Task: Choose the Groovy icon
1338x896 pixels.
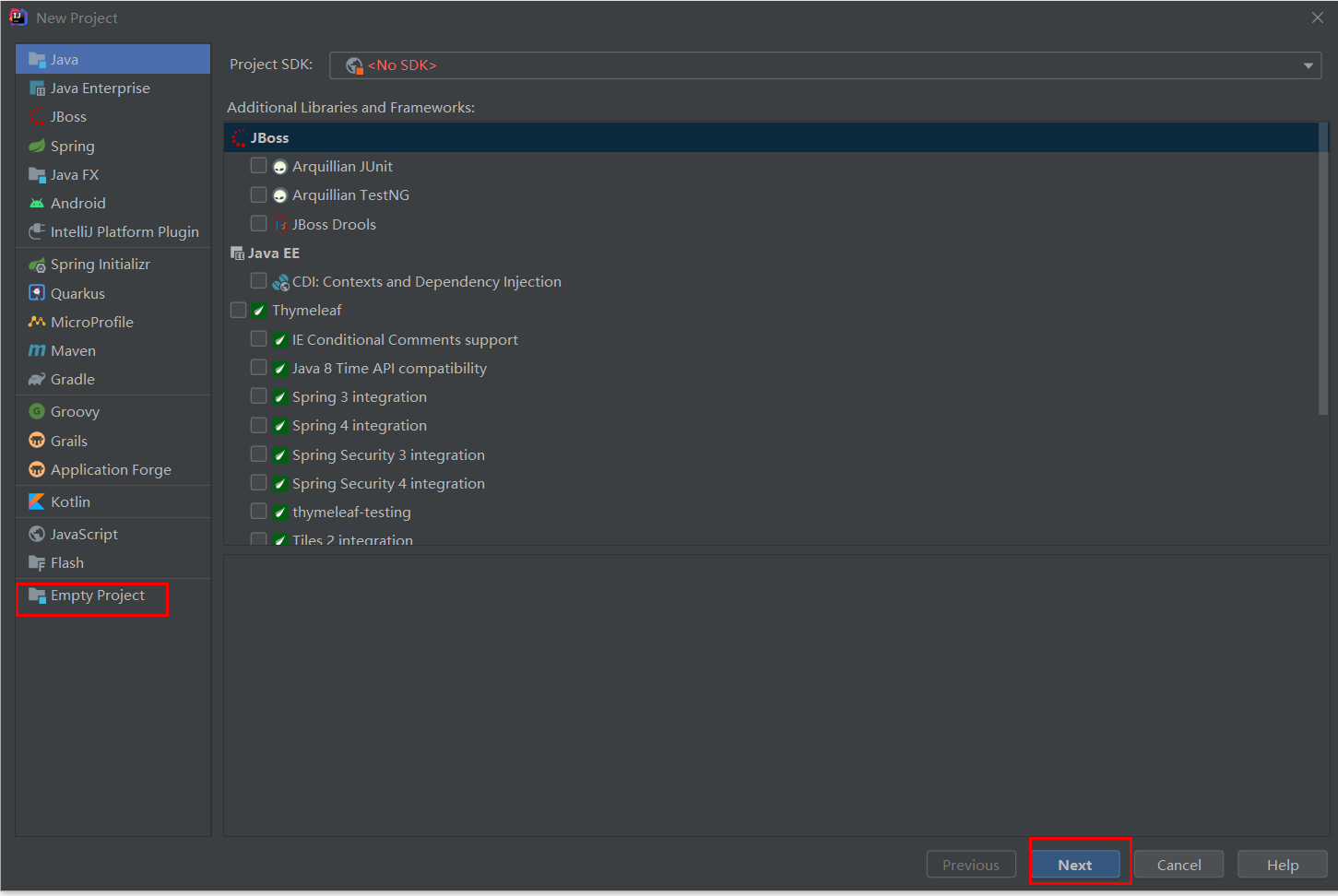Action: click(37, 411)
